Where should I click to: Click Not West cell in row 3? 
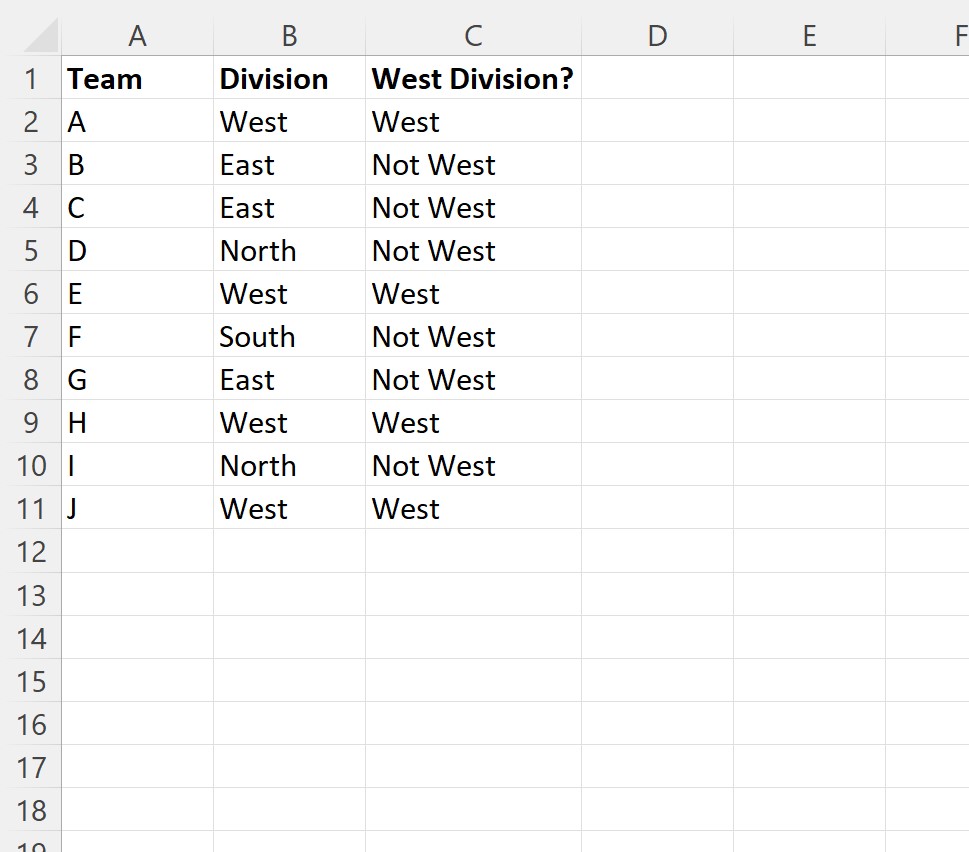473,165
